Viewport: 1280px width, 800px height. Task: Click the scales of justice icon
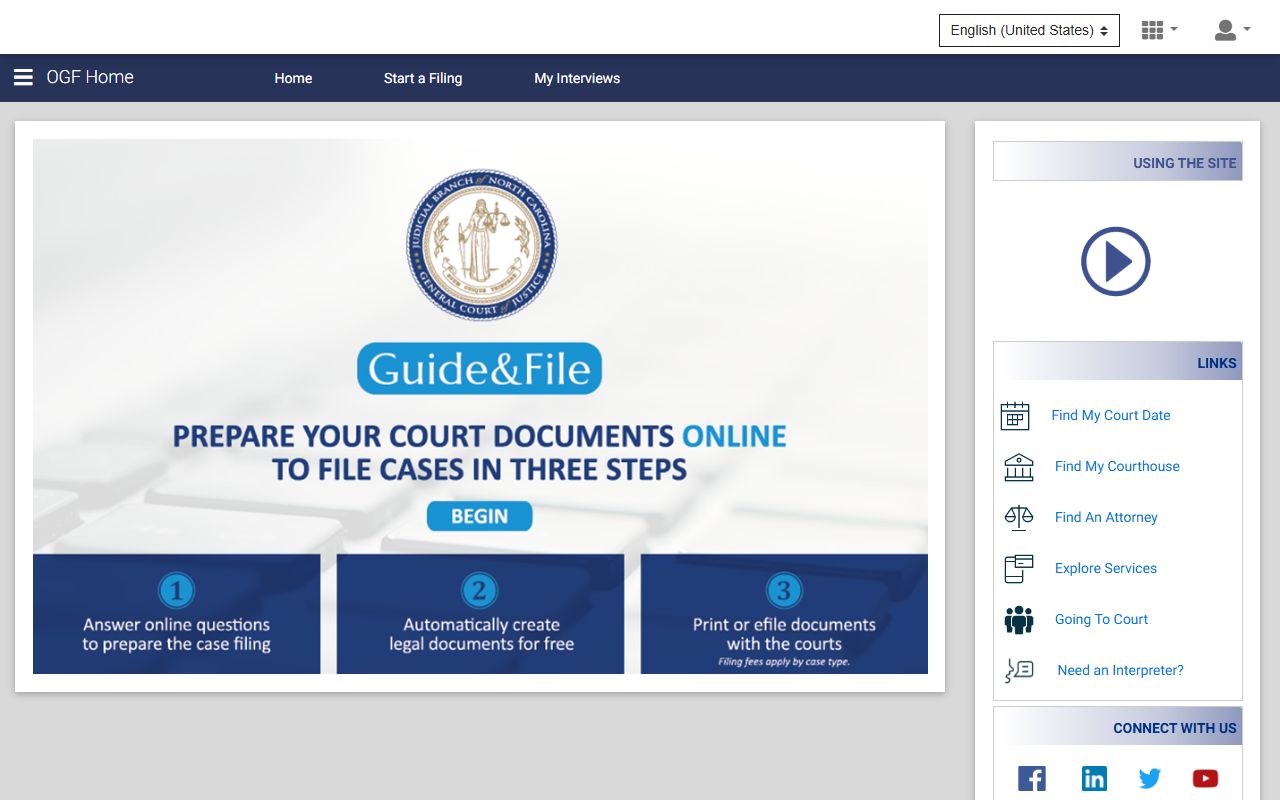(x=1019, y=517)
